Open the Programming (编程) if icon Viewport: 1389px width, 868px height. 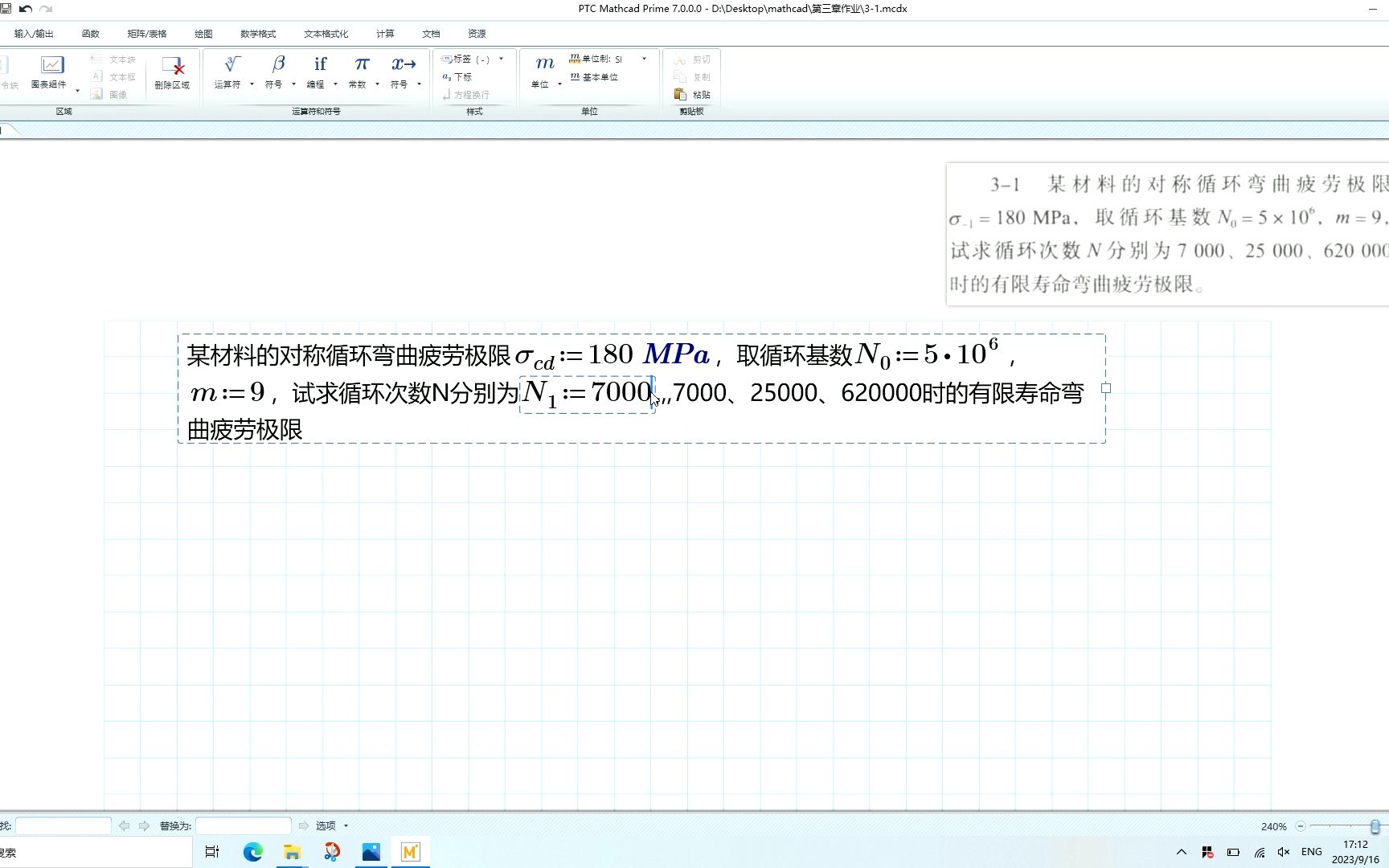[320, 64]
